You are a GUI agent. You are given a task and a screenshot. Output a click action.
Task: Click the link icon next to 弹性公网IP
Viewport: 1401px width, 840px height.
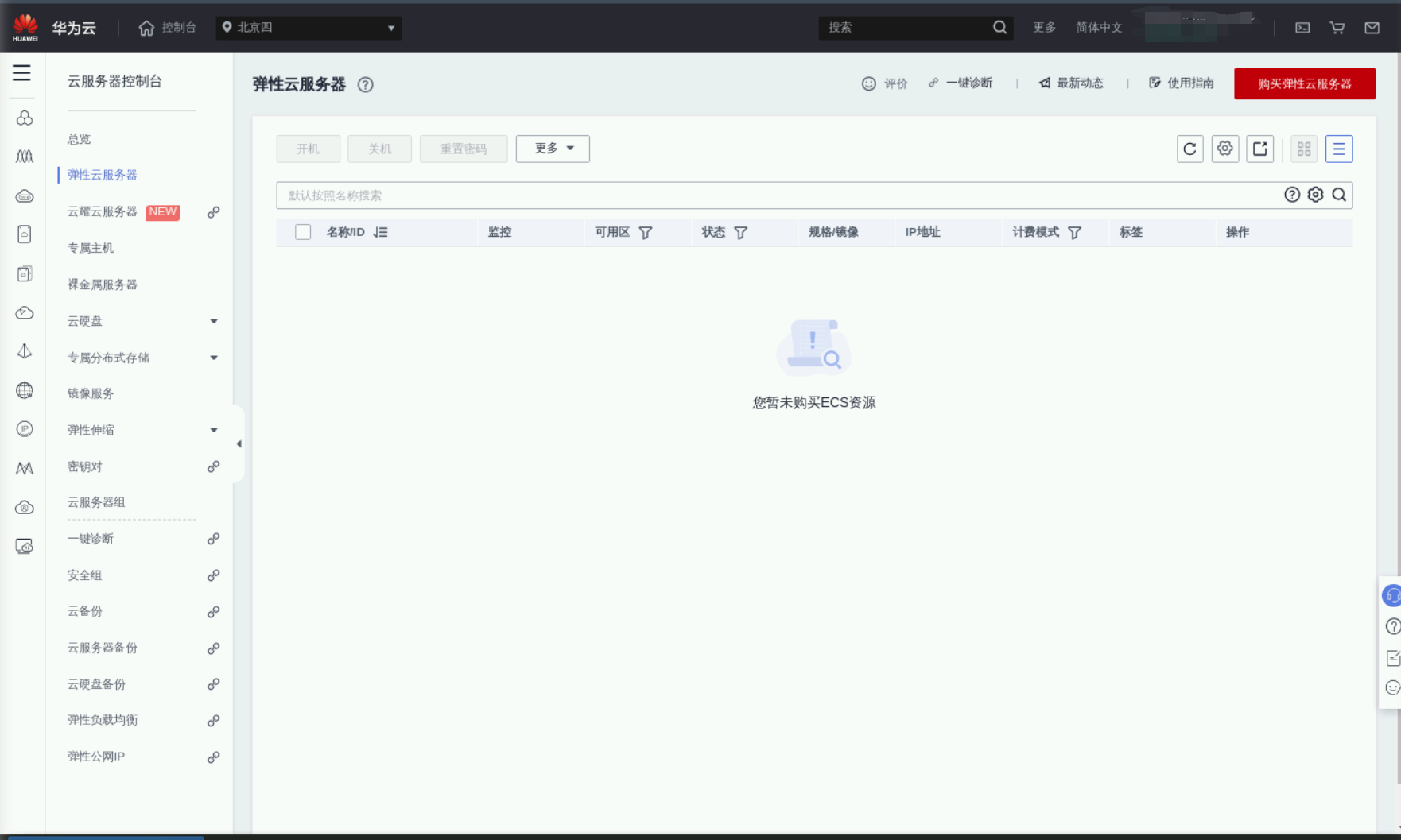(213, 757)
